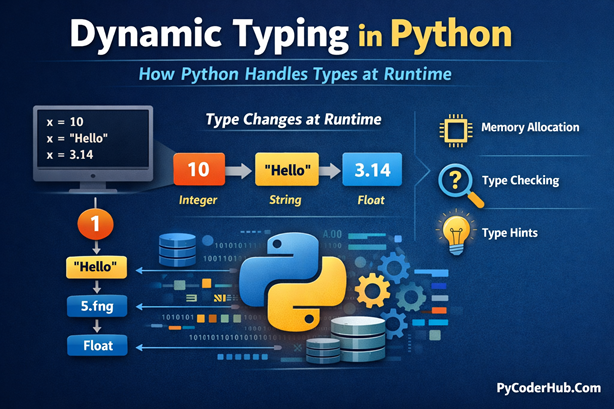The width and height of the screenshot is (614, 409).
Task: Select the "Type Hints" label
Action: (x=510, y=233)
